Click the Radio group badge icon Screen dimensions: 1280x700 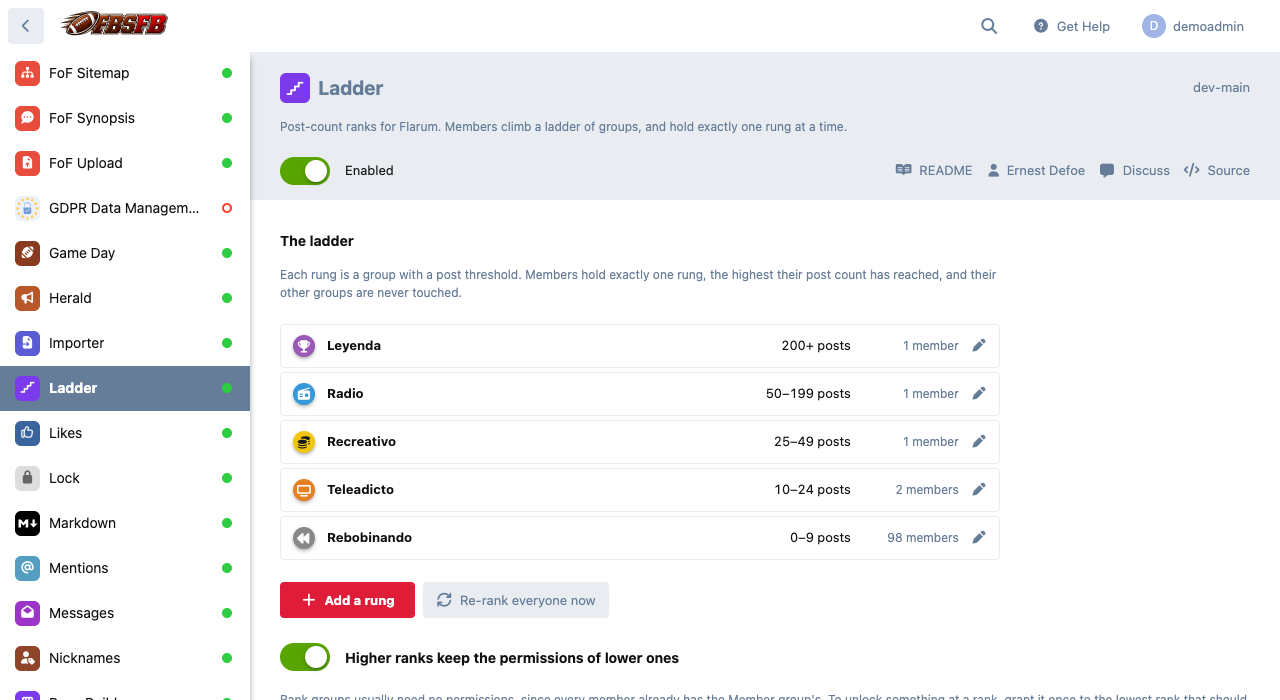[304, 394]
